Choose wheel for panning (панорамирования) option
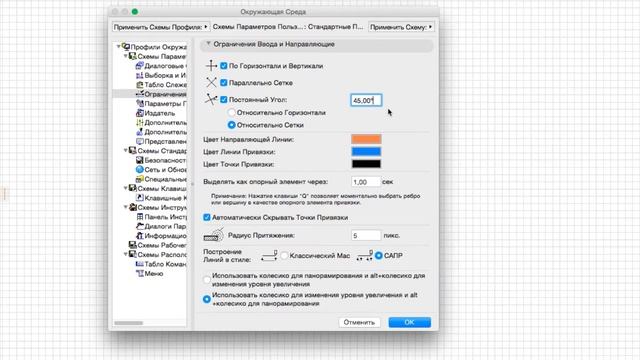The width and height of the screenshot is (640, 360). click(x=207, y=280)
